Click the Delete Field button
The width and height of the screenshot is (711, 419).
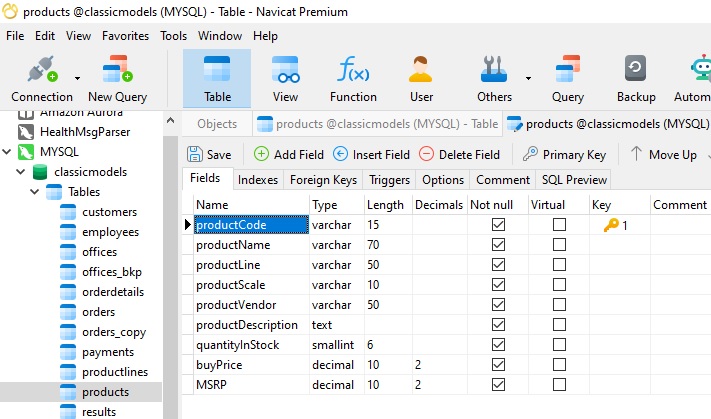click(459, 155)
